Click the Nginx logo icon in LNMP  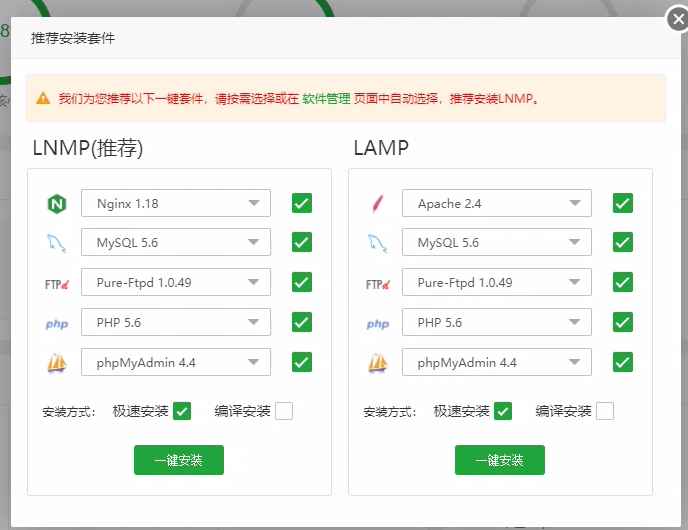57,204
